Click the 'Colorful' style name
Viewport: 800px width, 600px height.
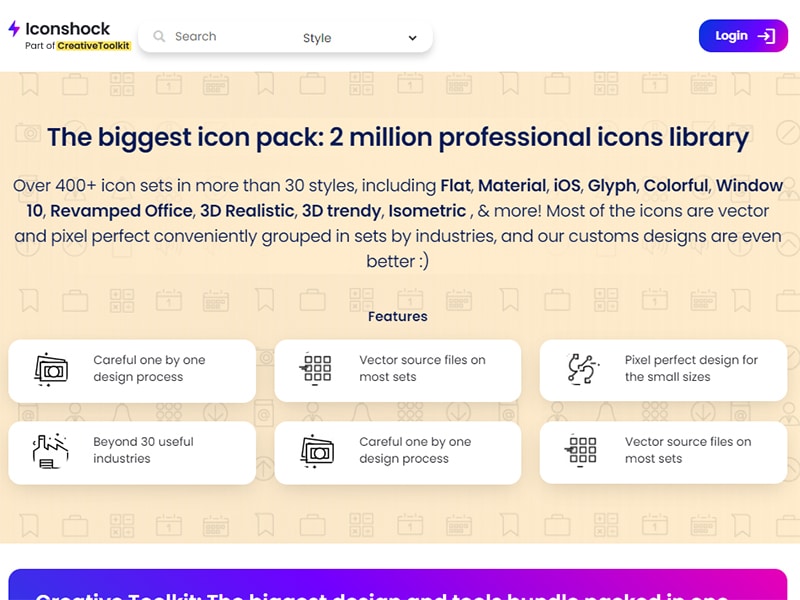[676, 185]
